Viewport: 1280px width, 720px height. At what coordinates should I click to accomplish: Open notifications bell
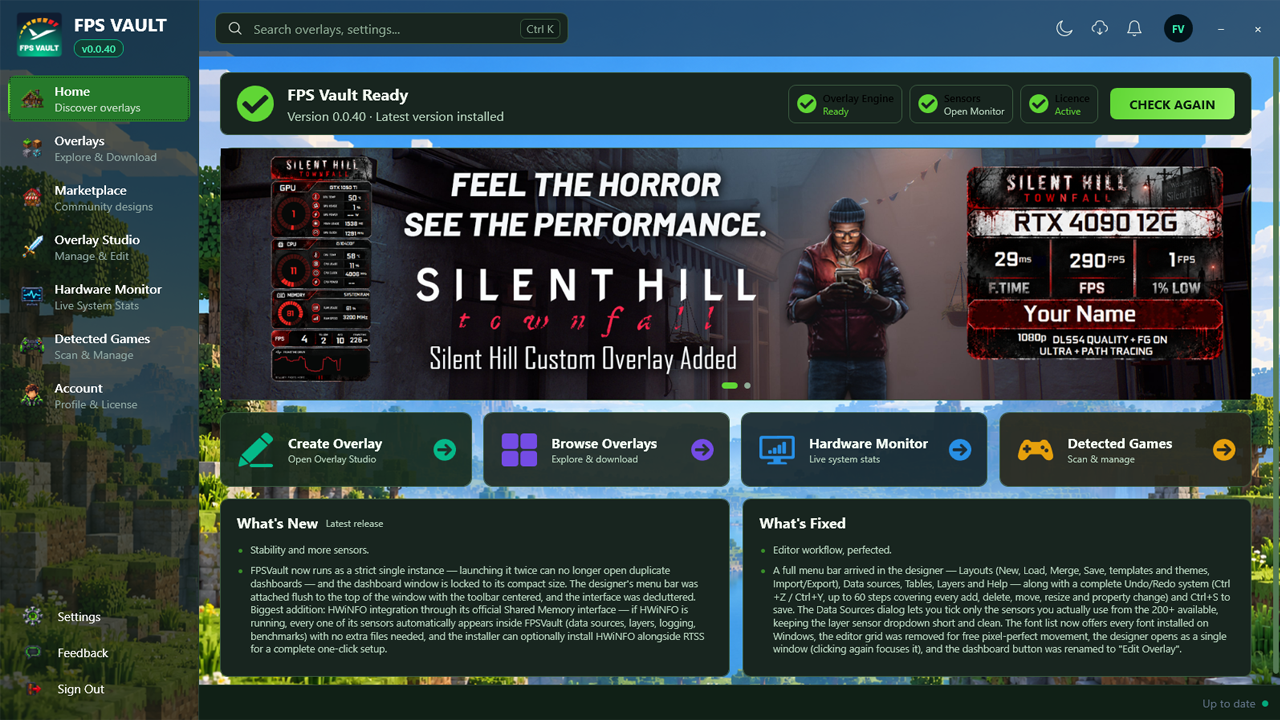coord(1134,29)
